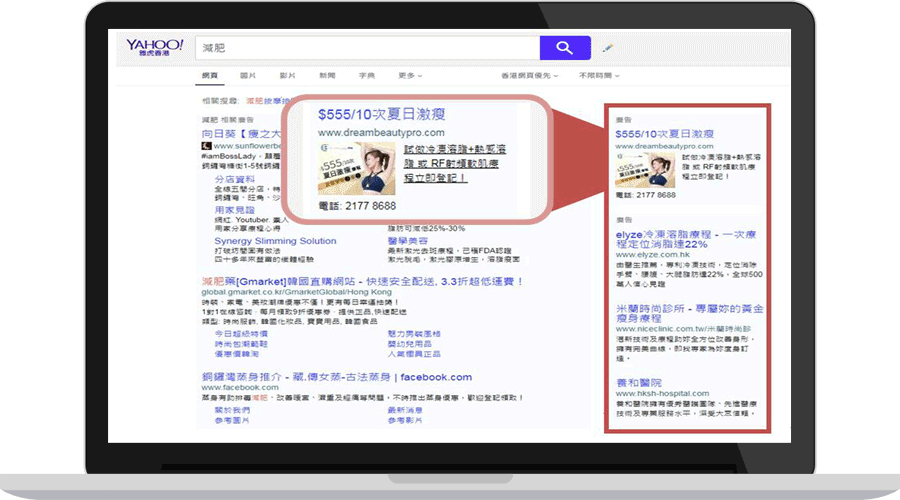This screenshot has width=900, height=500.
Task: Click the sidebar ad thumbnail of woman
Action: pyautogui.click(x=645, y=170)
